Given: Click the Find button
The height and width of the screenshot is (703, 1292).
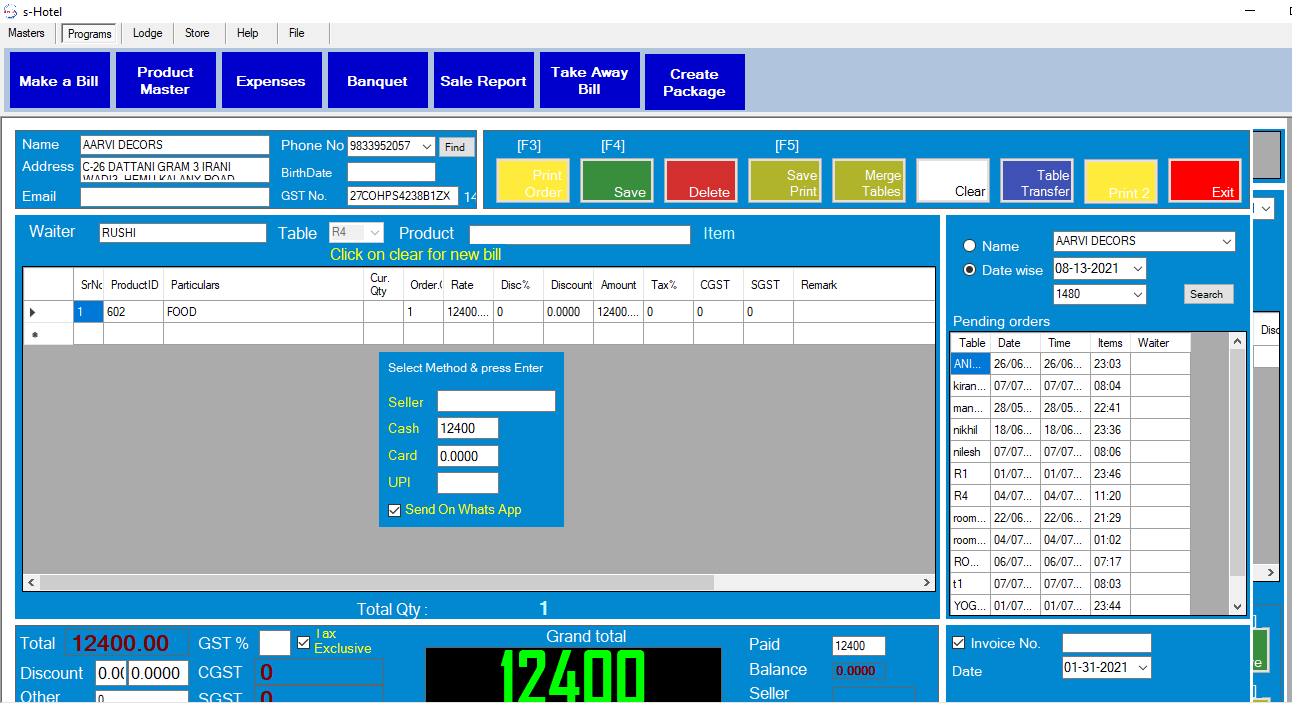Looking at the screenshot, I should 455,147.
